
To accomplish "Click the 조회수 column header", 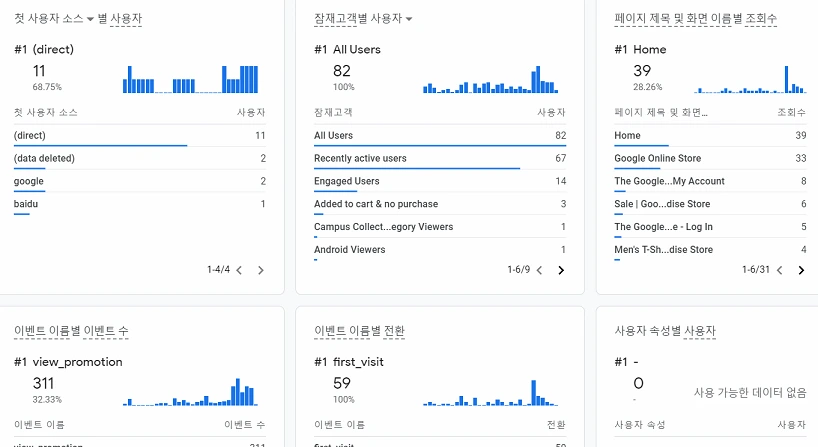I will point(791,113).
